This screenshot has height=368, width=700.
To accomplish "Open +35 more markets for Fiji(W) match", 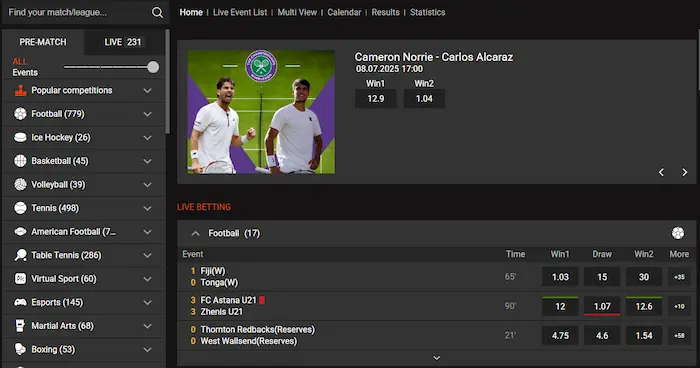I will 679,277.
